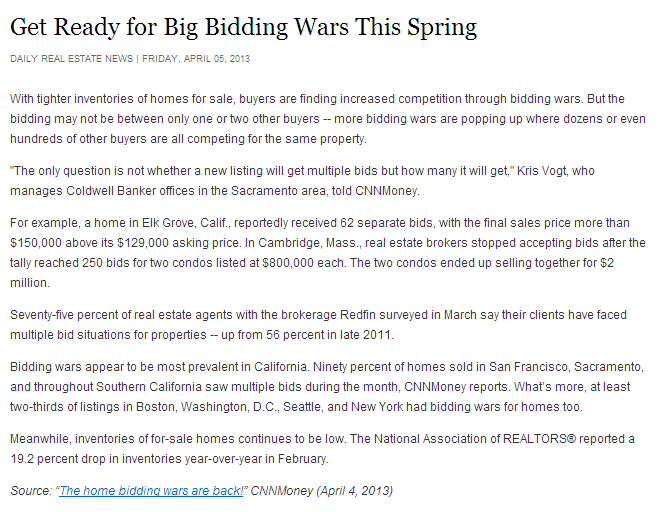
Task: Click the "$800,000" listing price text
Action: tap(288, 263)
